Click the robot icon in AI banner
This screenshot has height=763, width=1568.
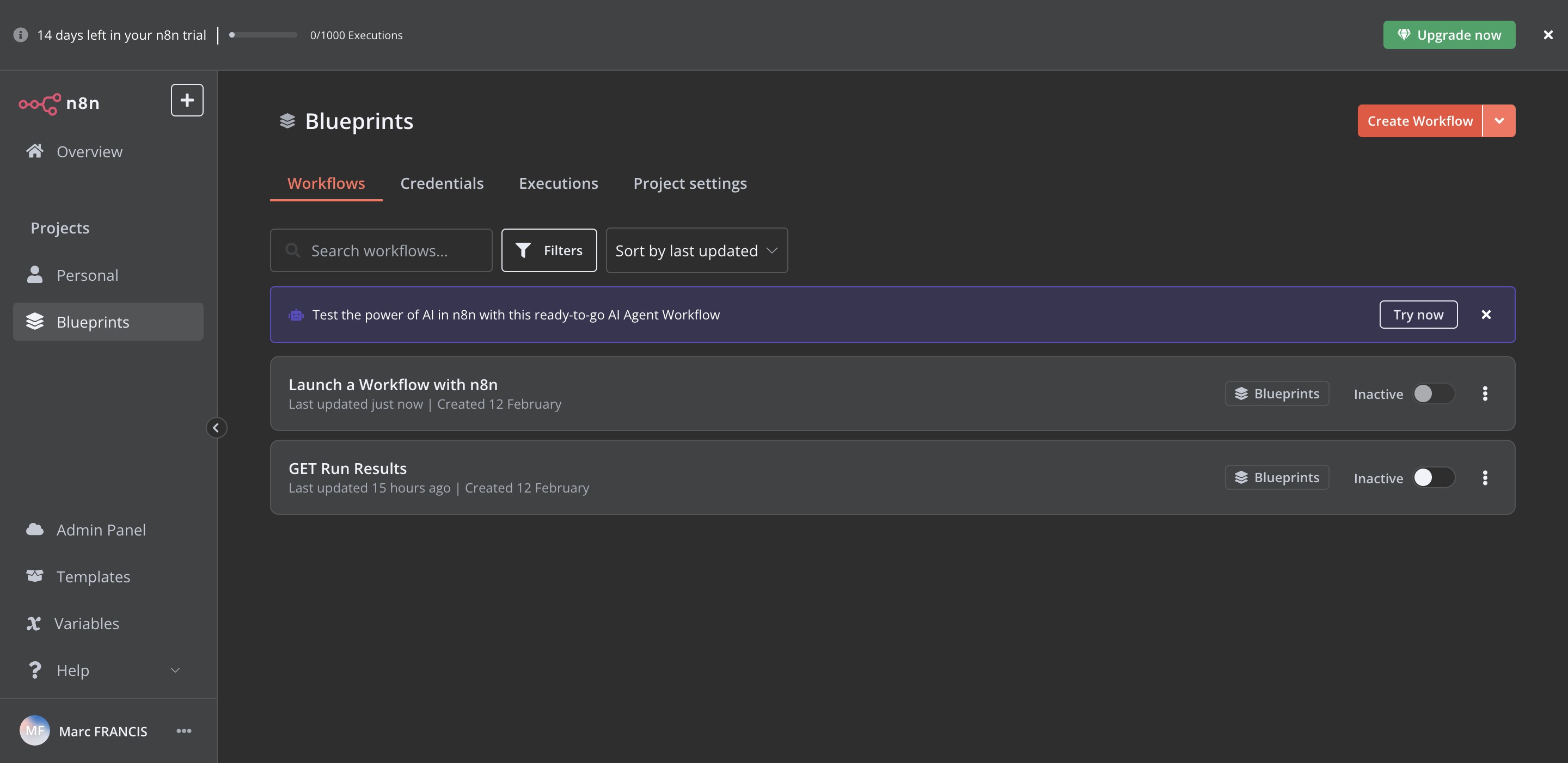pos(296,315)
